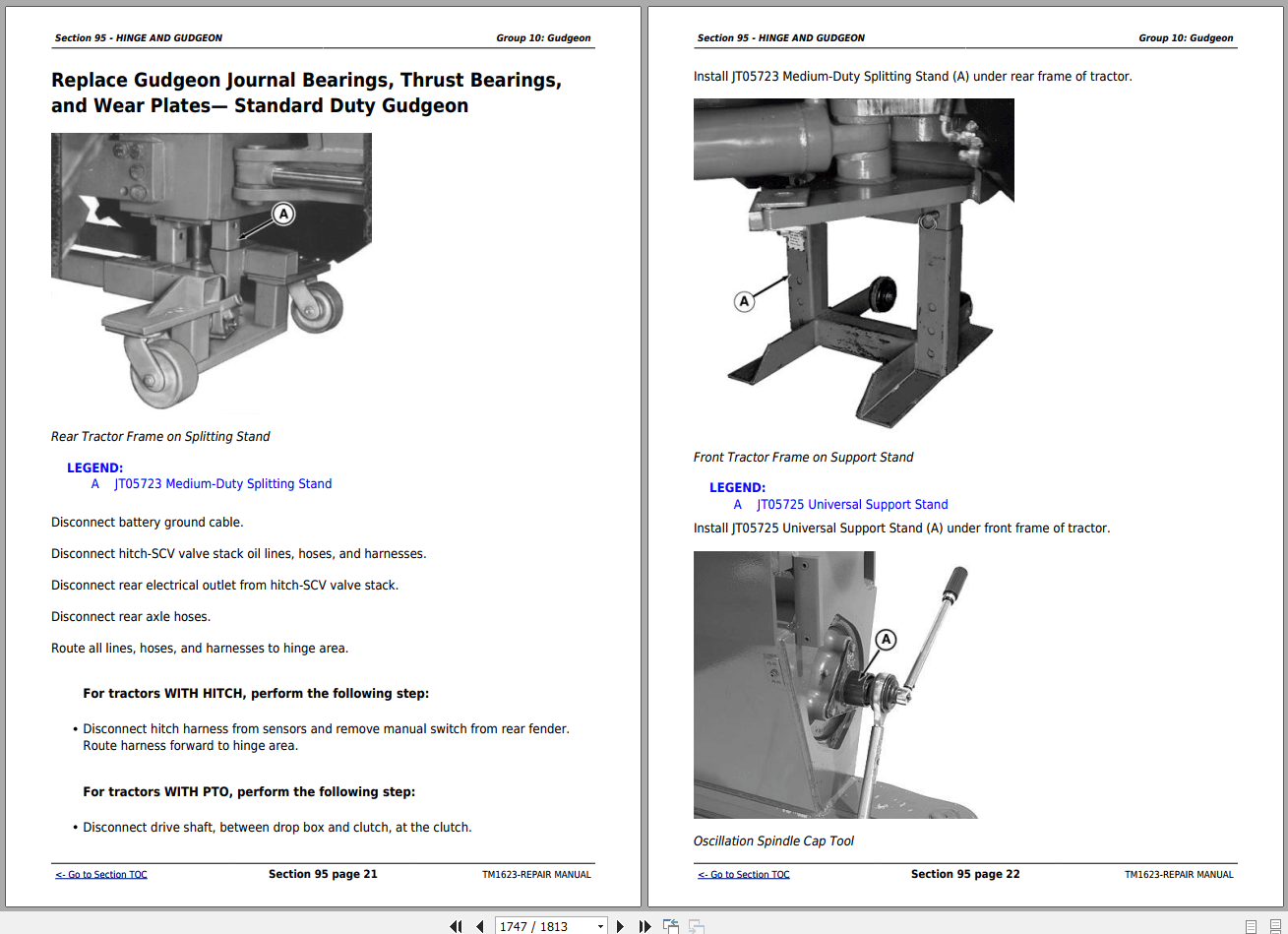Click 'Disconnect rear electrical outlet' sentence

tap(225, 585)
